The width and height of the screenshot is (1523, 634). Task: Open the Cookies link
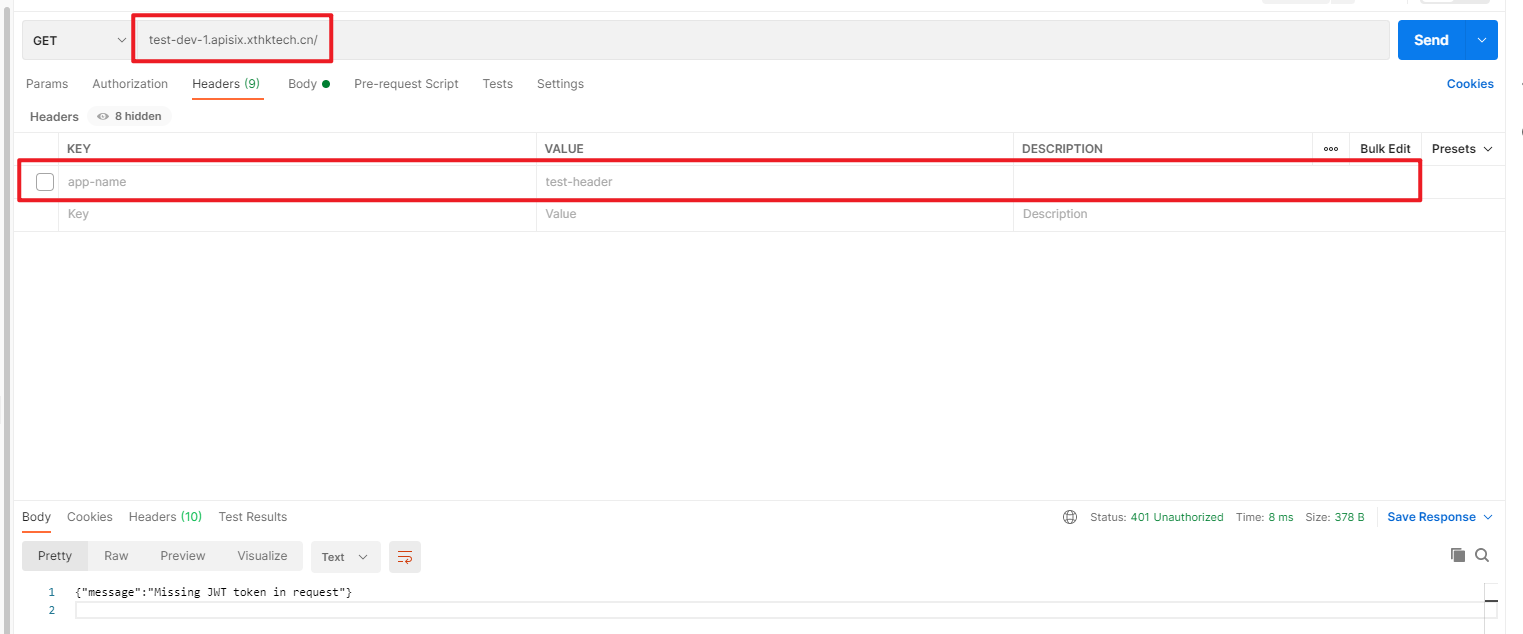click(x=1470, y=84)
